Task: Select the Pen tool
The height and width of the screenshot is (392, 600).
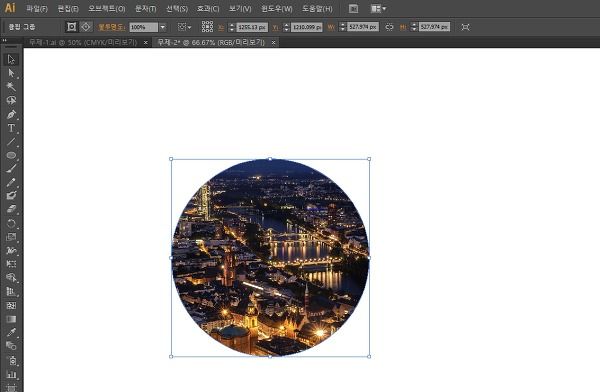Action: (11, 114)
